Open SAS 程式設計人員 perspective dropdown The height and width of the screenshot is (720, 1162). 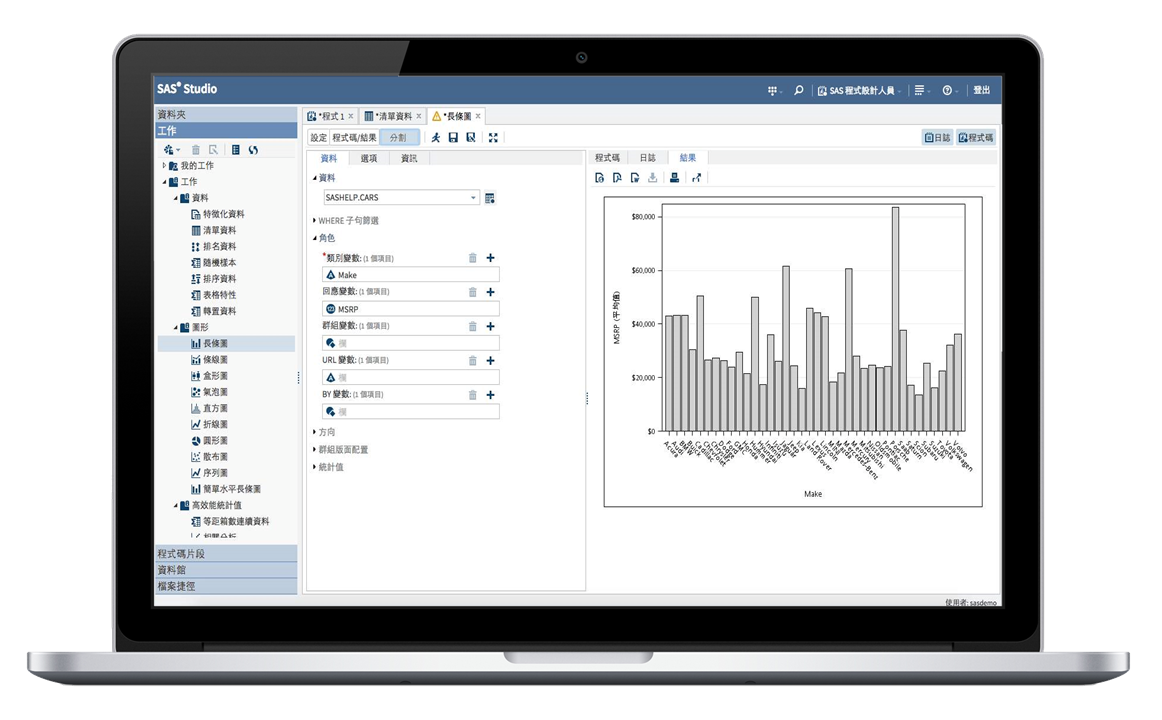(x=860, y=90)
